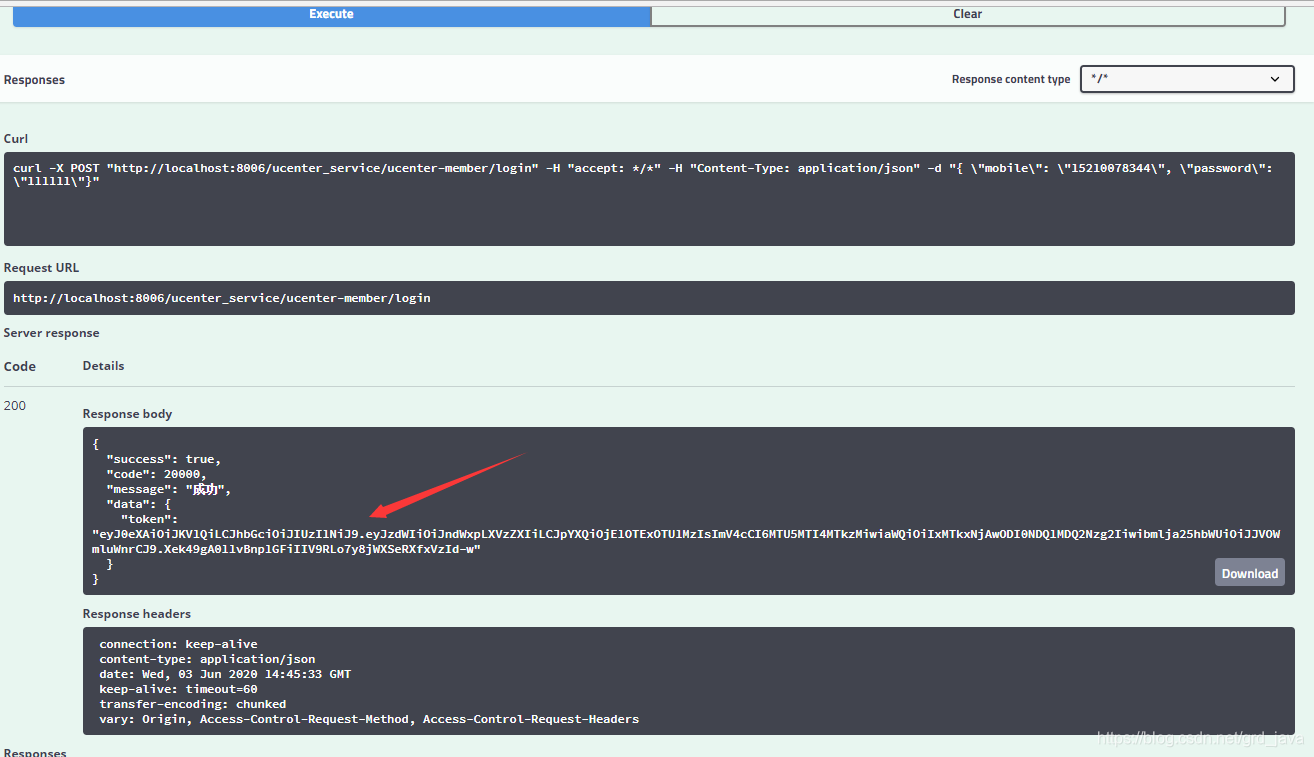This screenshot has height=757, width=1314.
Task: Click the "message" line in response body
Action: tap(169, 489)
